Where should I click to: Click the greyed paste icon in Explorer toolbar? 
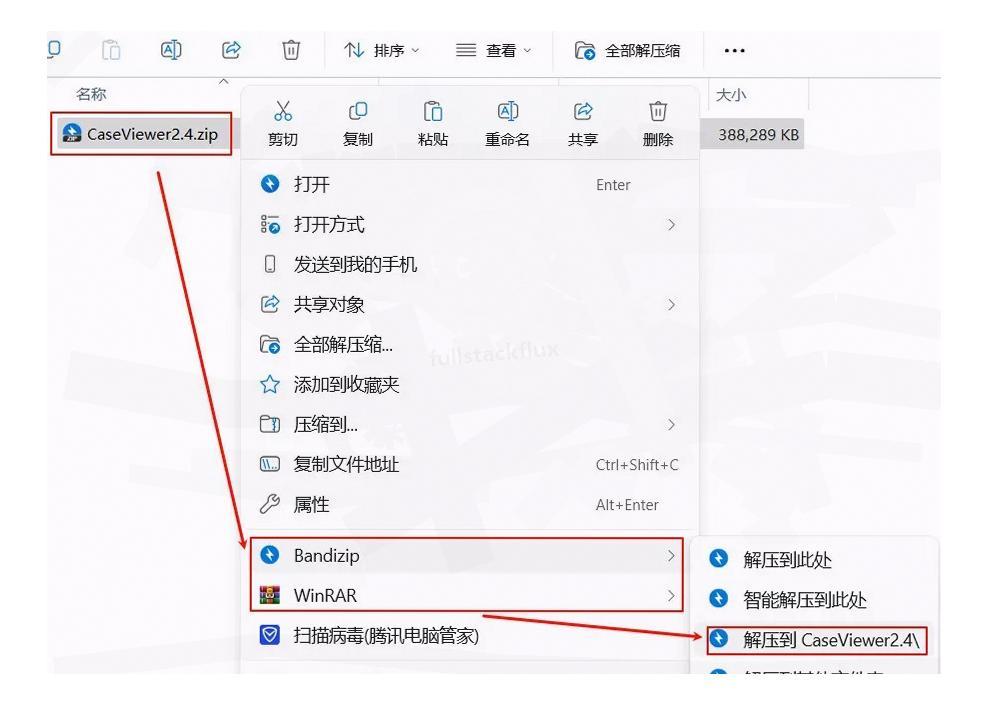tap(111, 50)
